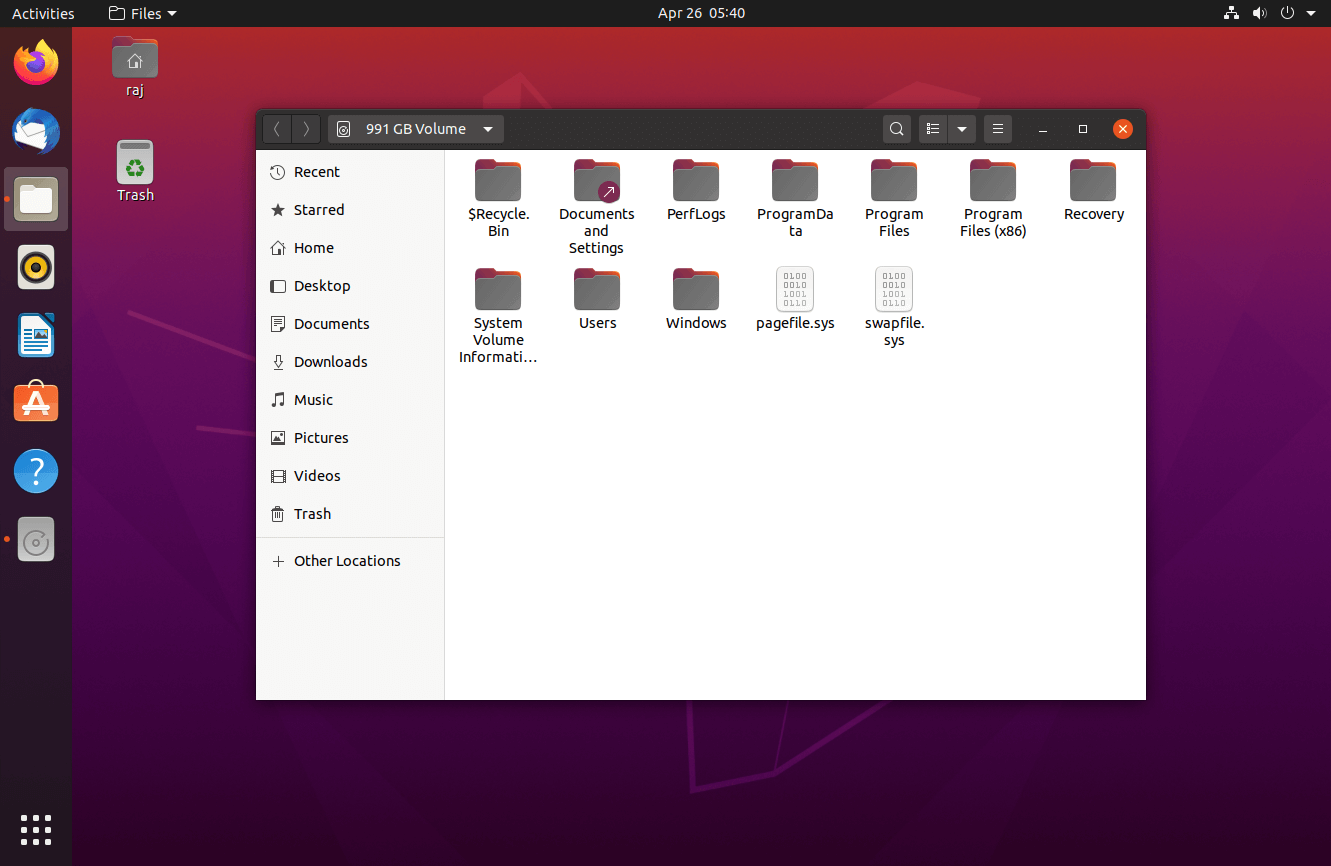
Task: Click the volume icon in top bar
Action: pyautogui.click(x=1259, y=13)
